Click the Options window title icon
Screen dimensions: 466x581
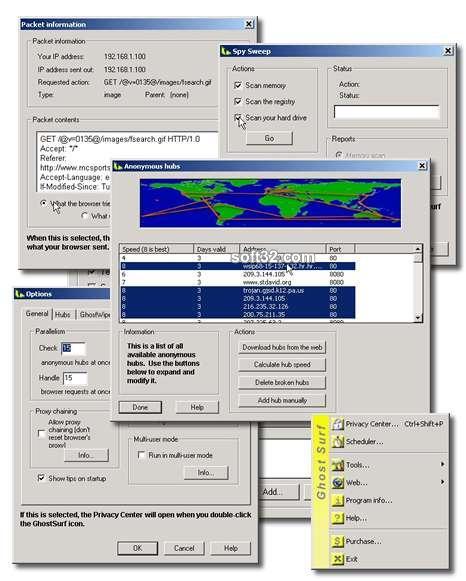(19, 294)
